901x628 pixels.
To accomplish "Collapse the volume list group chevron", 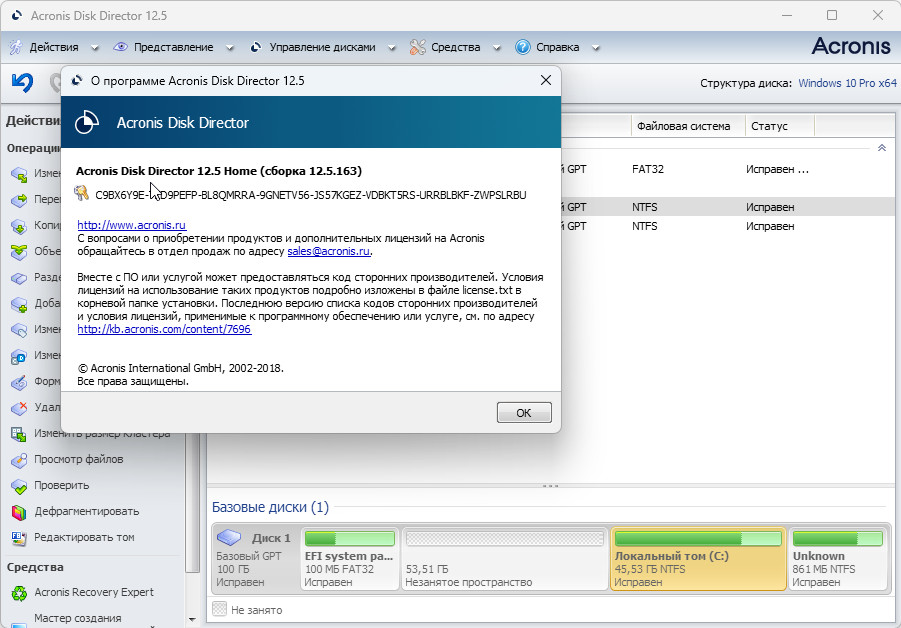I will tap(881, 148).
